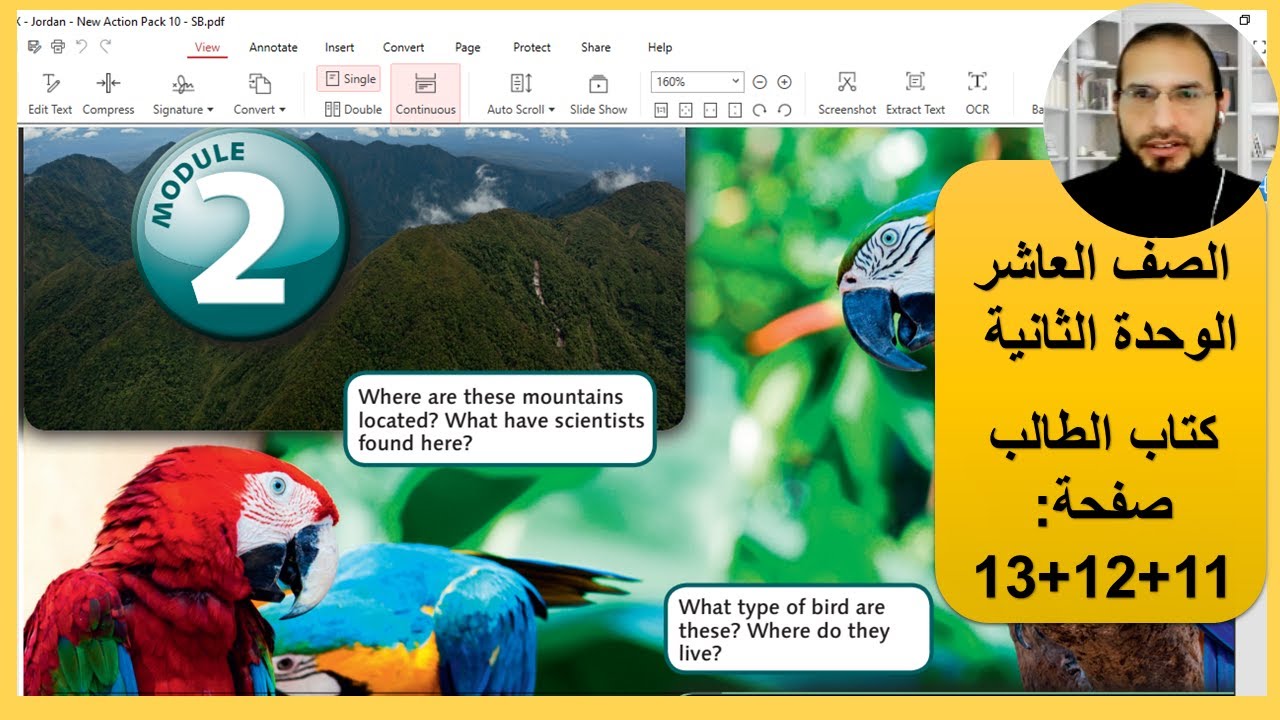This screenshot has height=720, width=1280.
Task: Start the Slide Show
Action: tap(598, 94)
